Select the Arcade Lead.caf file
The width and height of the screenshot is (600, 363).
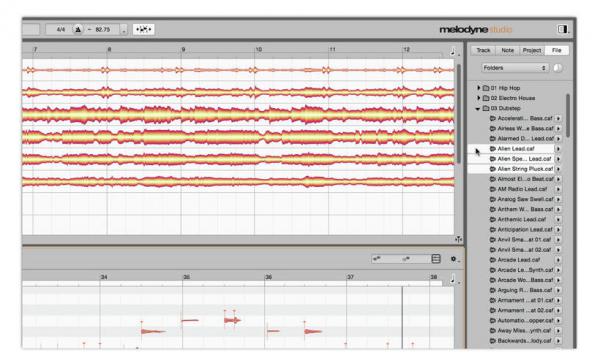pyautogui.click(x=518, y=260)
